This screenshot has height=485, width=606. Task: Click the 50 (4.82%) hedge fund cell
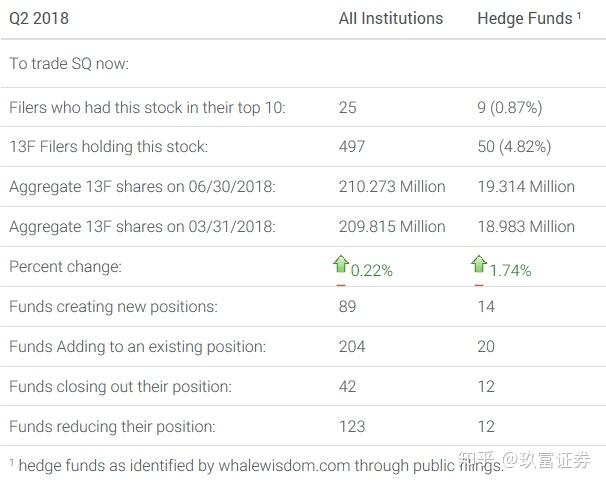514,146
